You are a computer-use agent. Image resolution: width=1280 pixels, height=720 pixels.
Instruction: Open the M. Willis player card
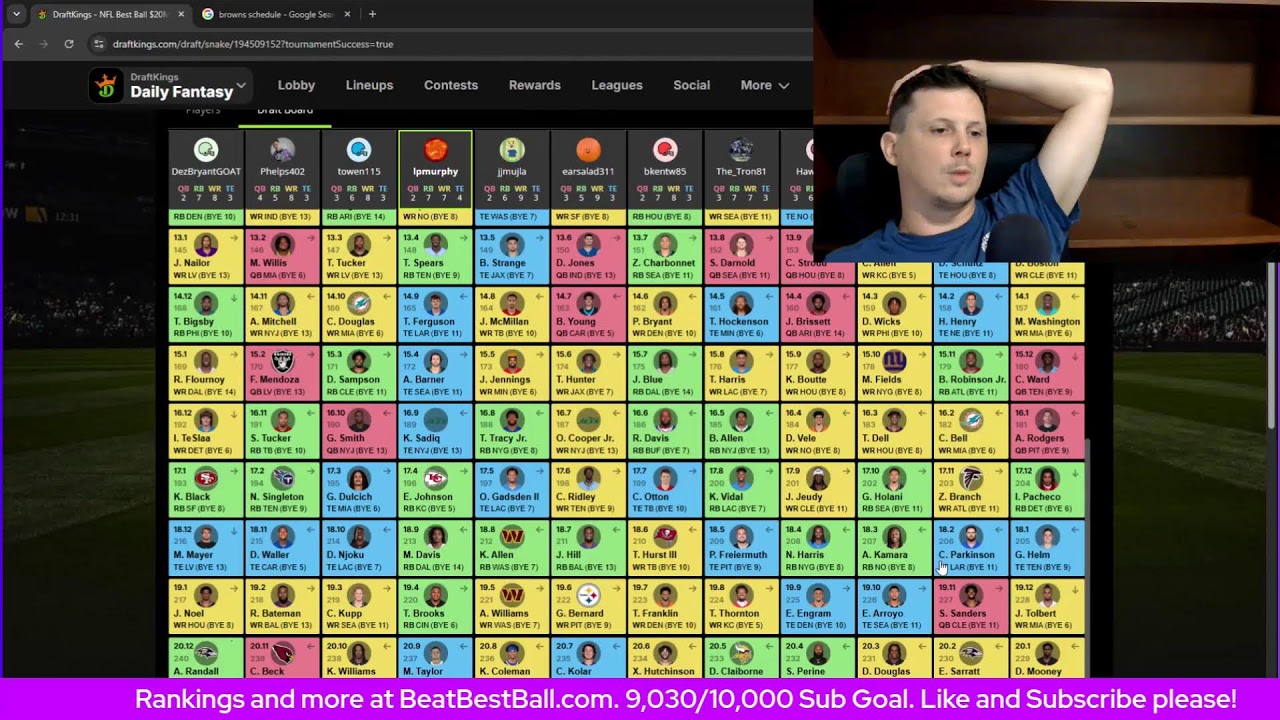283,256
